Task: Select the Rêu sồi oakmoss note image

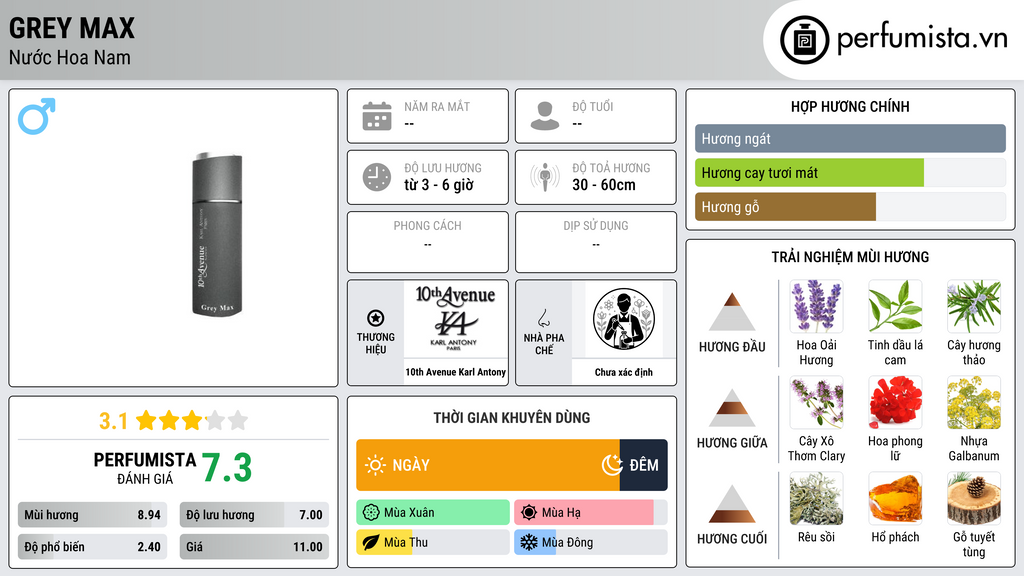Action: 816,499
